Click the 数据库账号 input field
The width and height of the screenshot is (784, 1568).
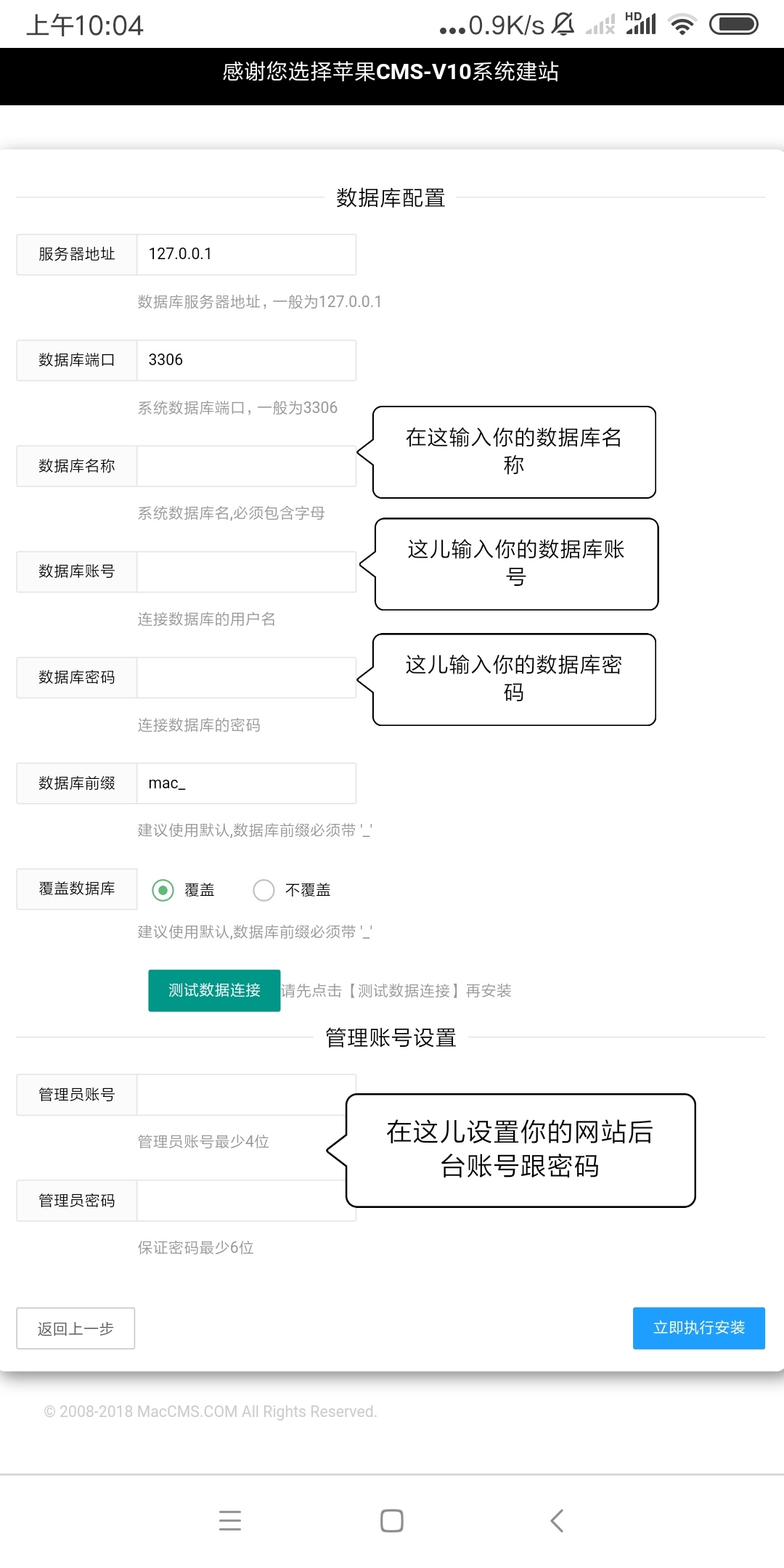pyautogui.click(x=245, y=571)
